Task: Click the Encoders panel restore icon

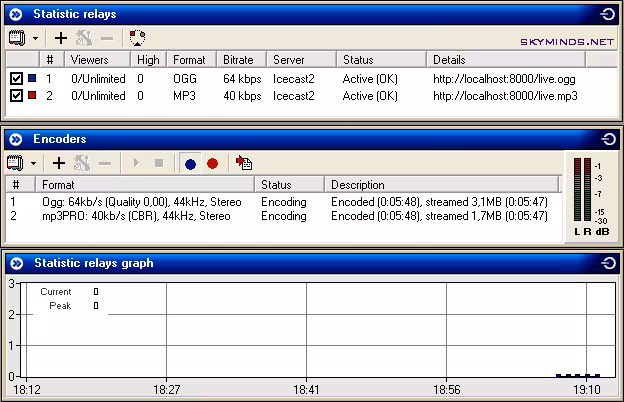Action: 608,139
